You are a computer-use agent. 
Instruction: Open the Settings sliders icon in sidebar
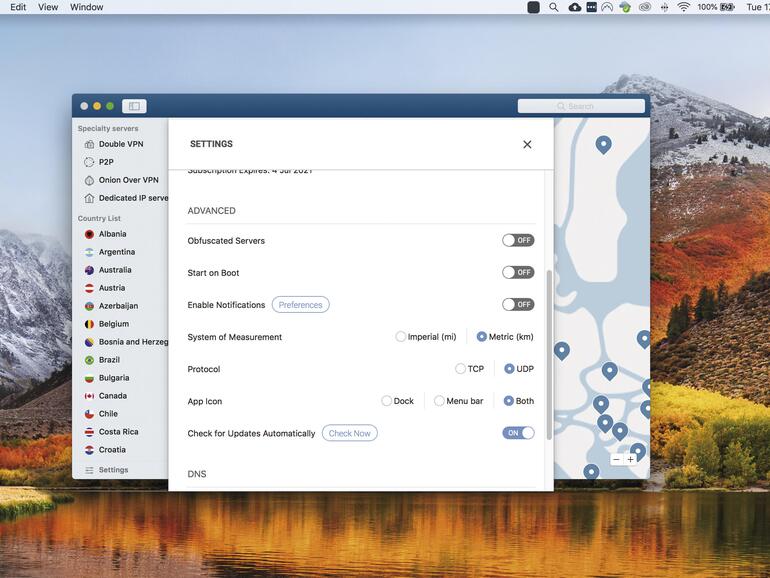point(89,470)
